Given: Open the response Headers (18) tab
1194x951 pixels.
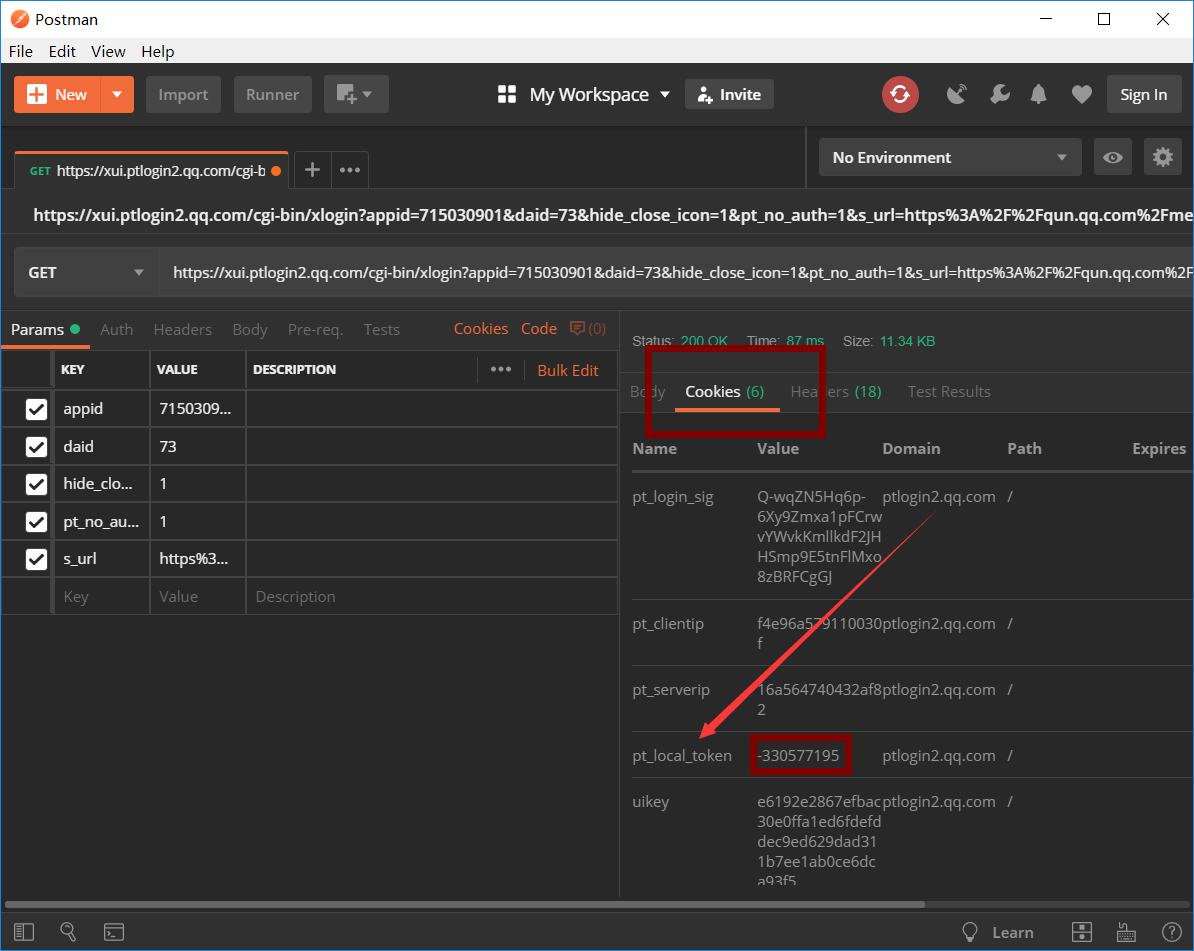Looking at the screenshot, I should [x=835, y=391].
